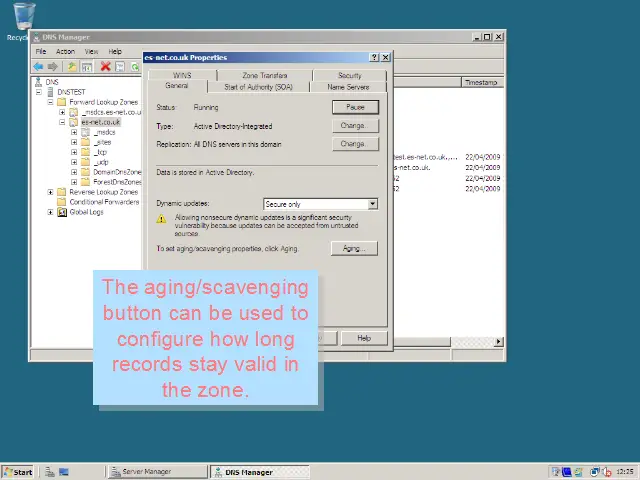Click the red Delete icon in toolbar

[105, 66]
